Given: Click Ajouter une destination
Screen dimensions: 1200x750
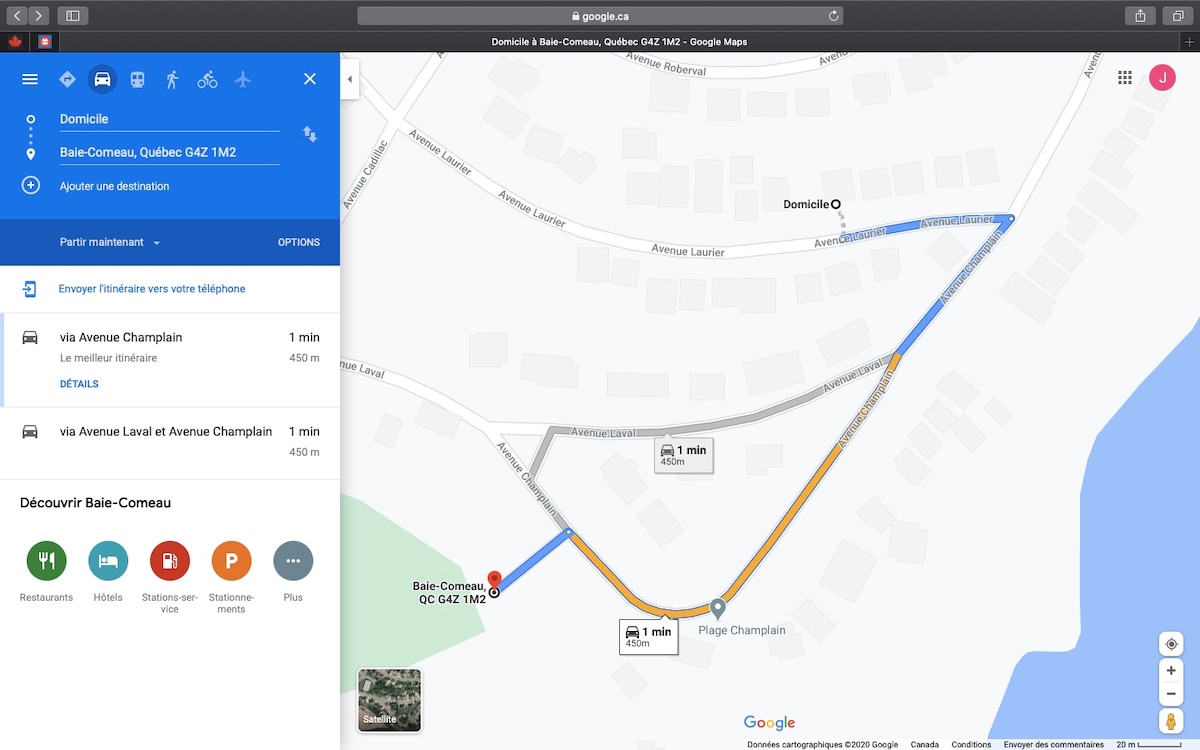Looking at the screenshot, I should pyautogui.click(x=114, y=186).
